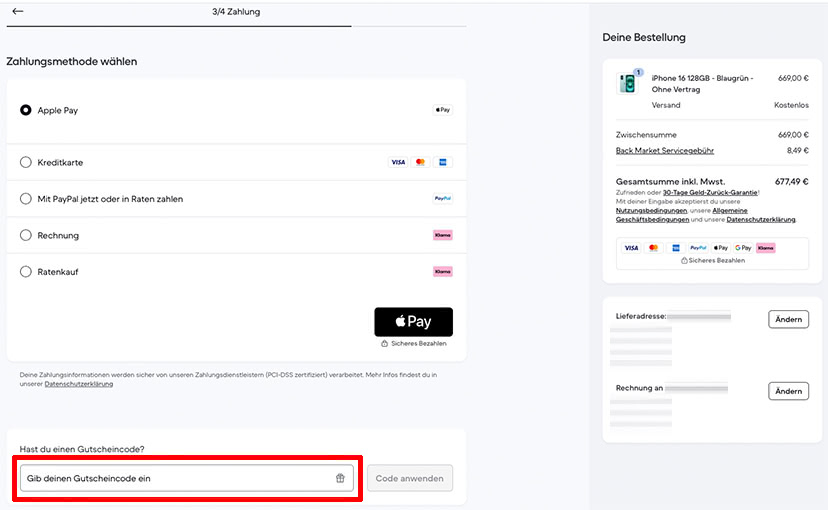
Task: Click the back arrow icon
Action: pos(18,12)
